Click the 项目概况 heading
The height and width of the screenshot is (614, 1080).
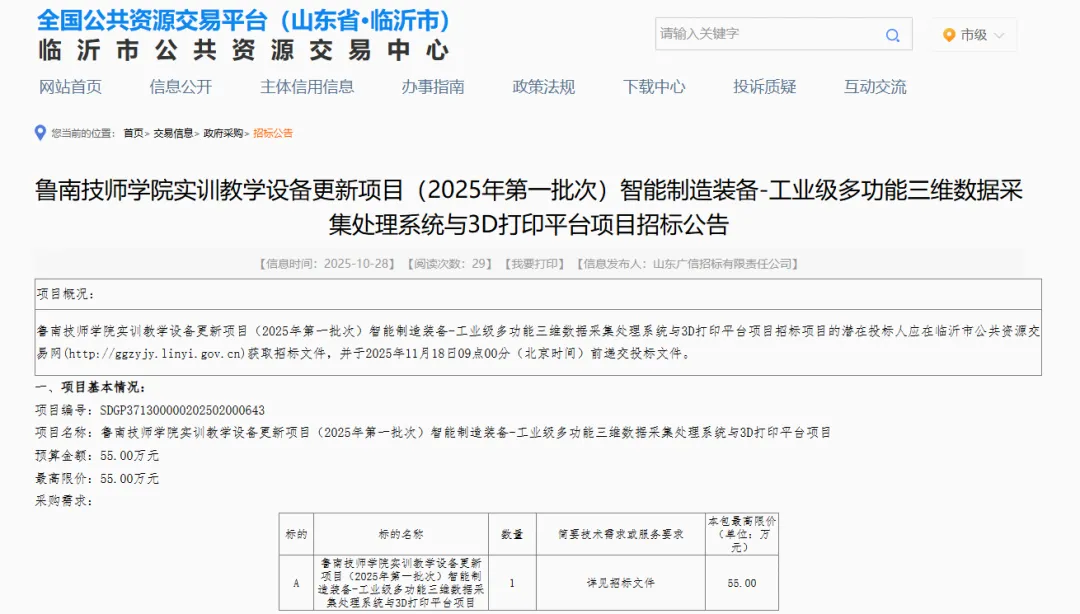[65, 294]
